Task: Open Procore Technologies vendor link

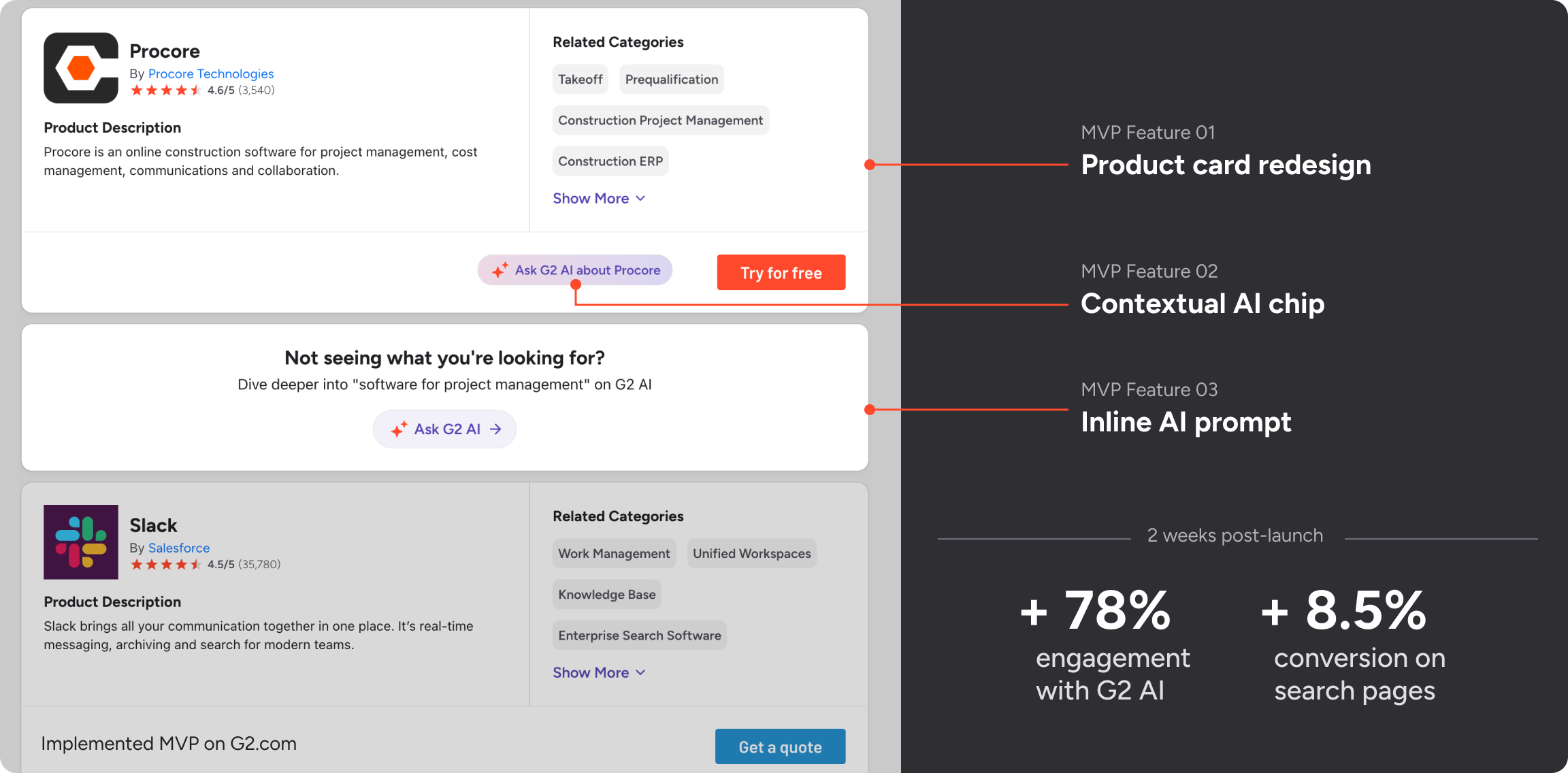Action: tap(211, 73)
